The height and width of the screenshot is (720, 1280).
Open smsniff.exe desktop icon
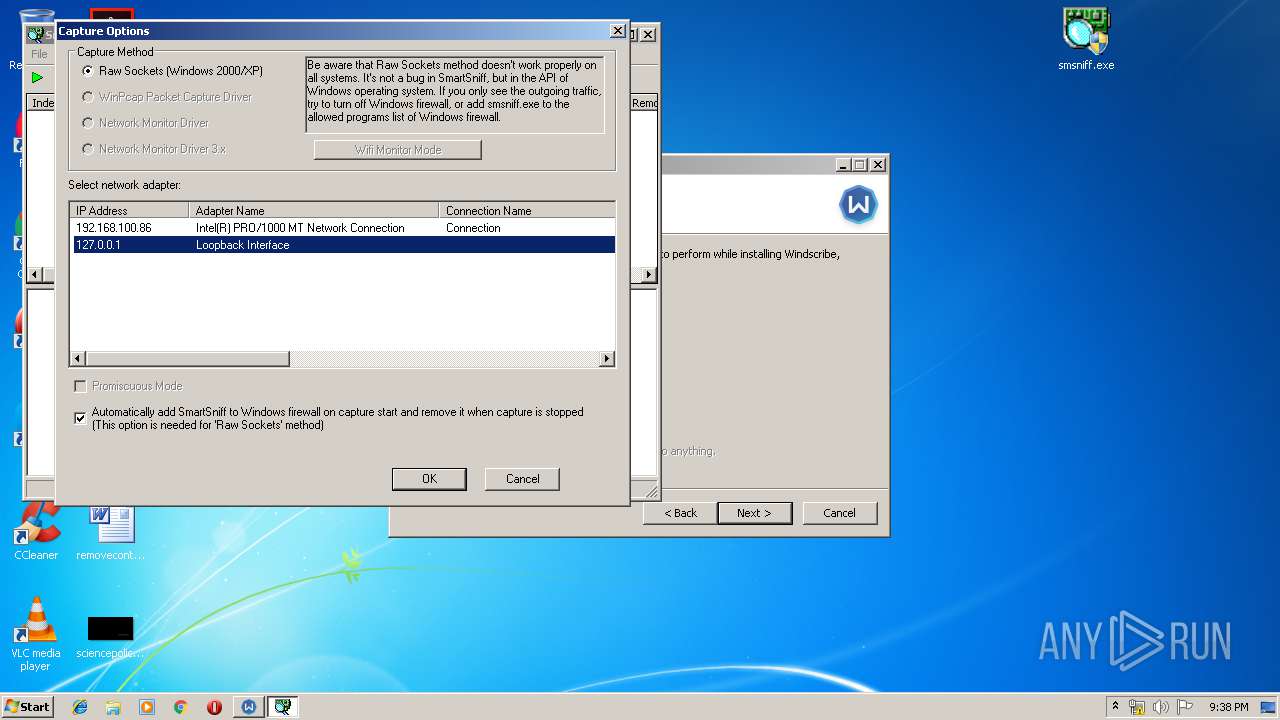pos(1086,40)
